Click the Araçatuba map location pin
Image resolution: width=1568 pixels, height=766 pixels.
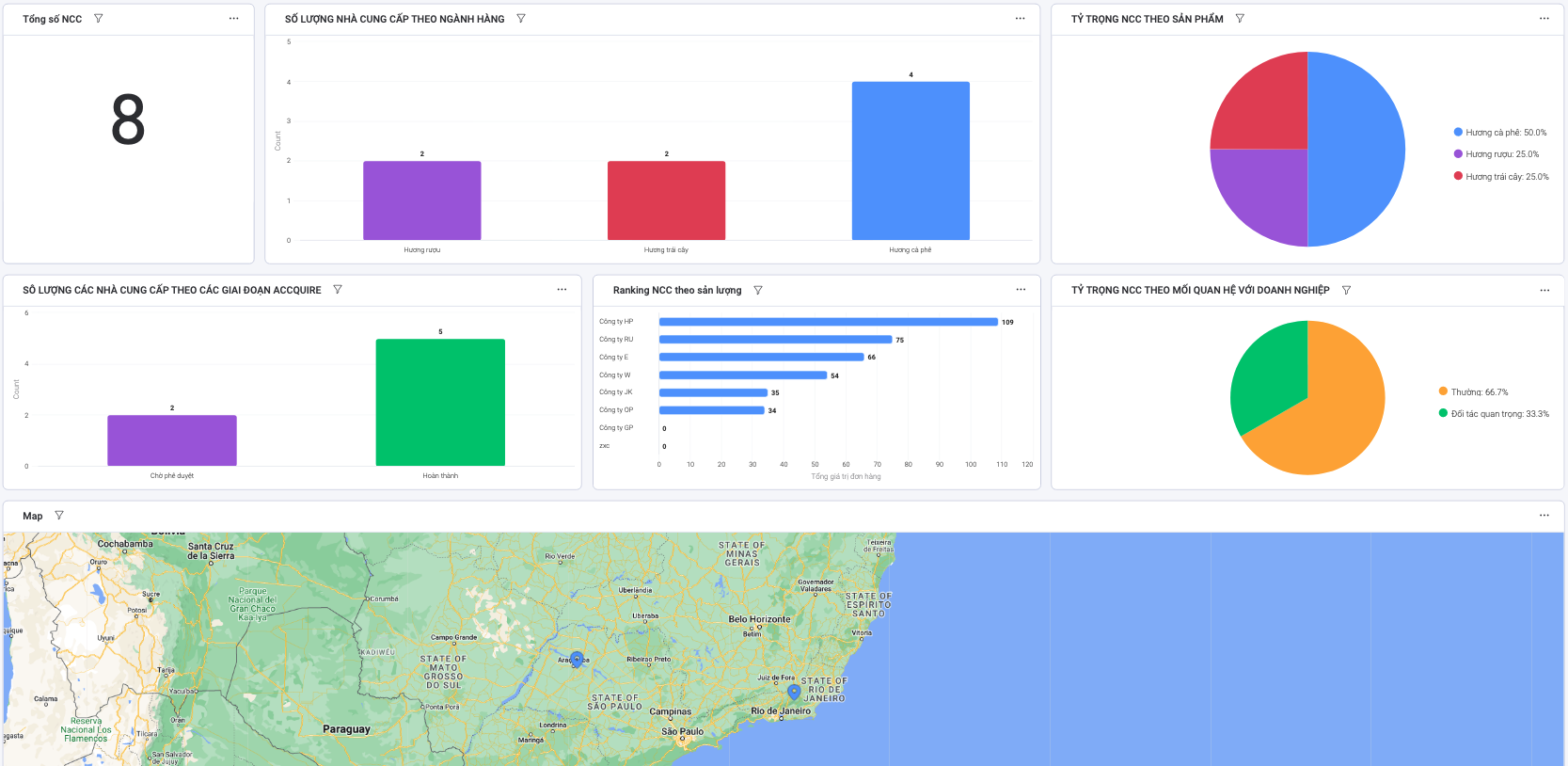pos(577,658)
